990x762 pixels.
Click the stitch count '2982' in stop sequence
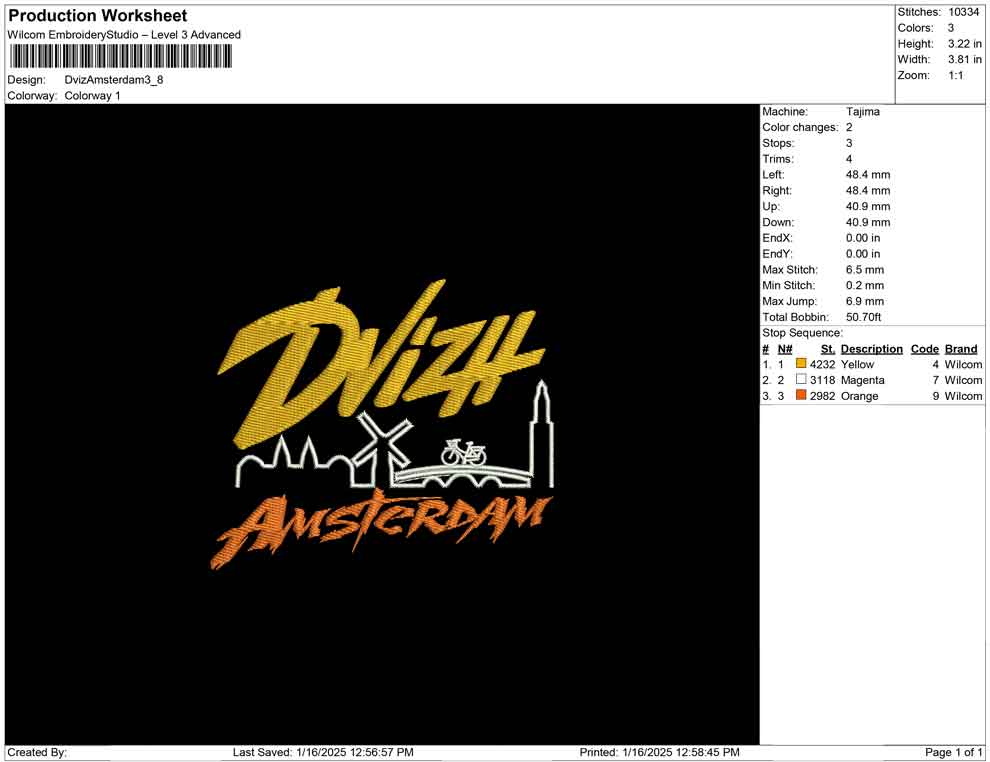point(822,396)
